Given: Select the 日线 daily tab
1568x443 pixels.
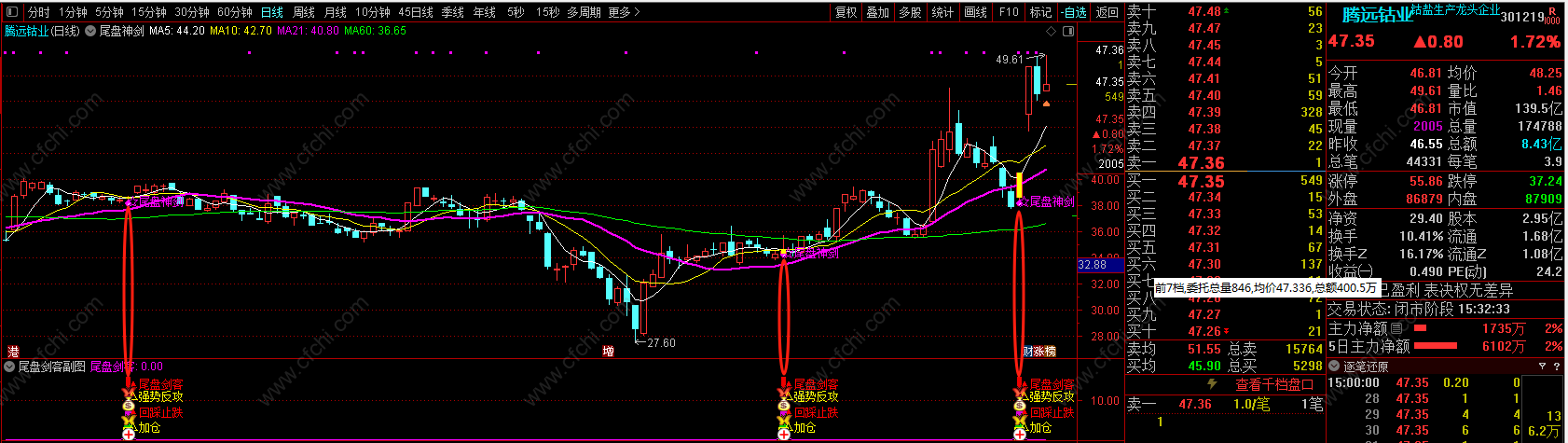Looking at the screenshot, I should point(272,12).
